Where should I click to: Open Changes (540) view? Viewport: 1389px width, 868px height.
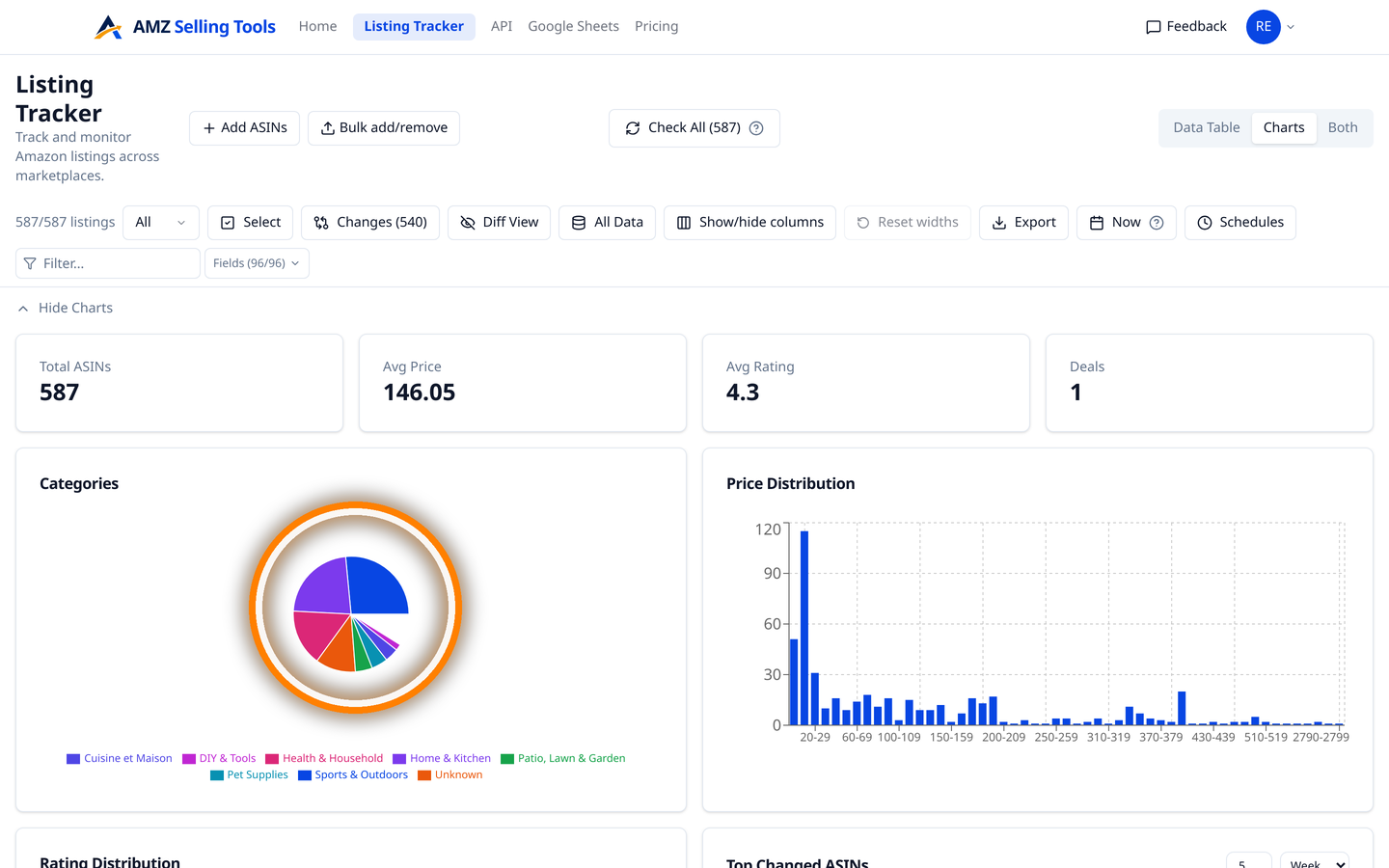370,223
